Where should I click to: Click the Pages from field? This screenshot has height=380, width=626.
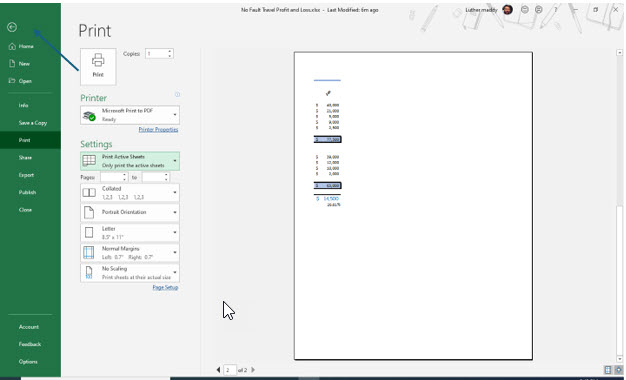(111, 177)
